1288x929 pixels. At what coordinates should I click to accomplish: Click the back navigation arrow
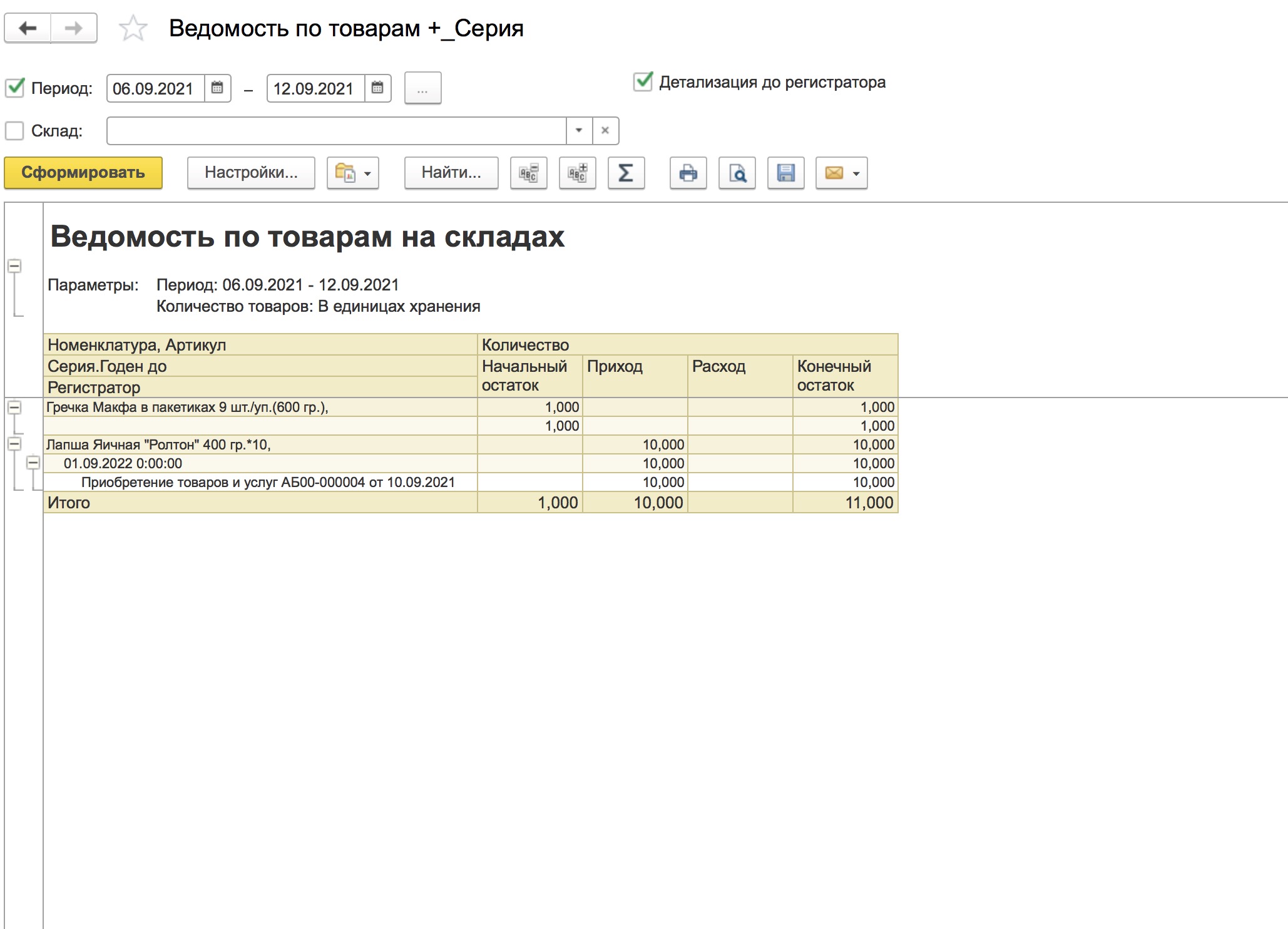[x=28, y=28]
